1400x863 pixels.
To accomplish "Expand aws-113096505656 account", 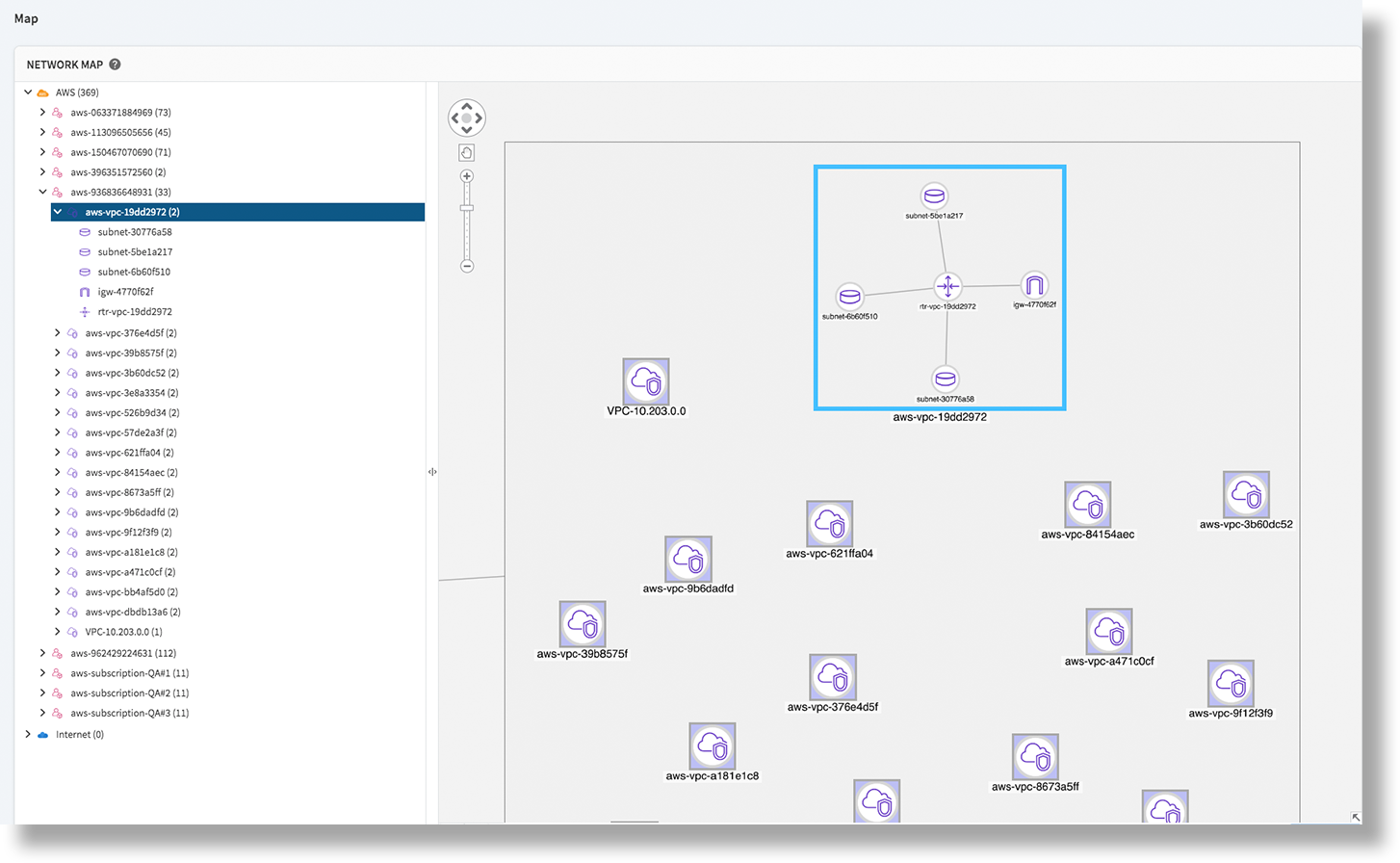I will [x=42, y=132].
